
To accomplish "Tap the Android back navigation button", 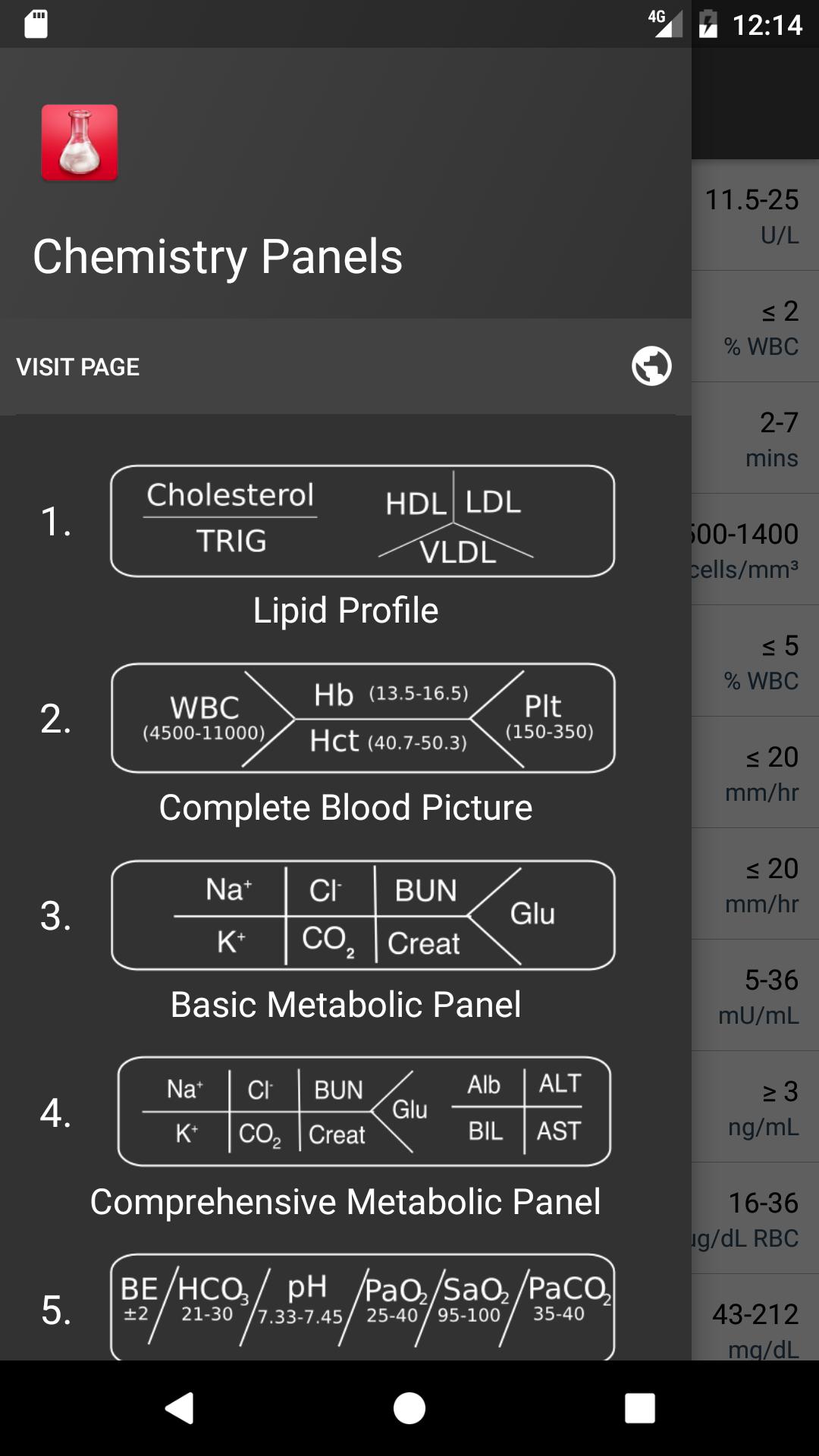I will (180, 1408).
